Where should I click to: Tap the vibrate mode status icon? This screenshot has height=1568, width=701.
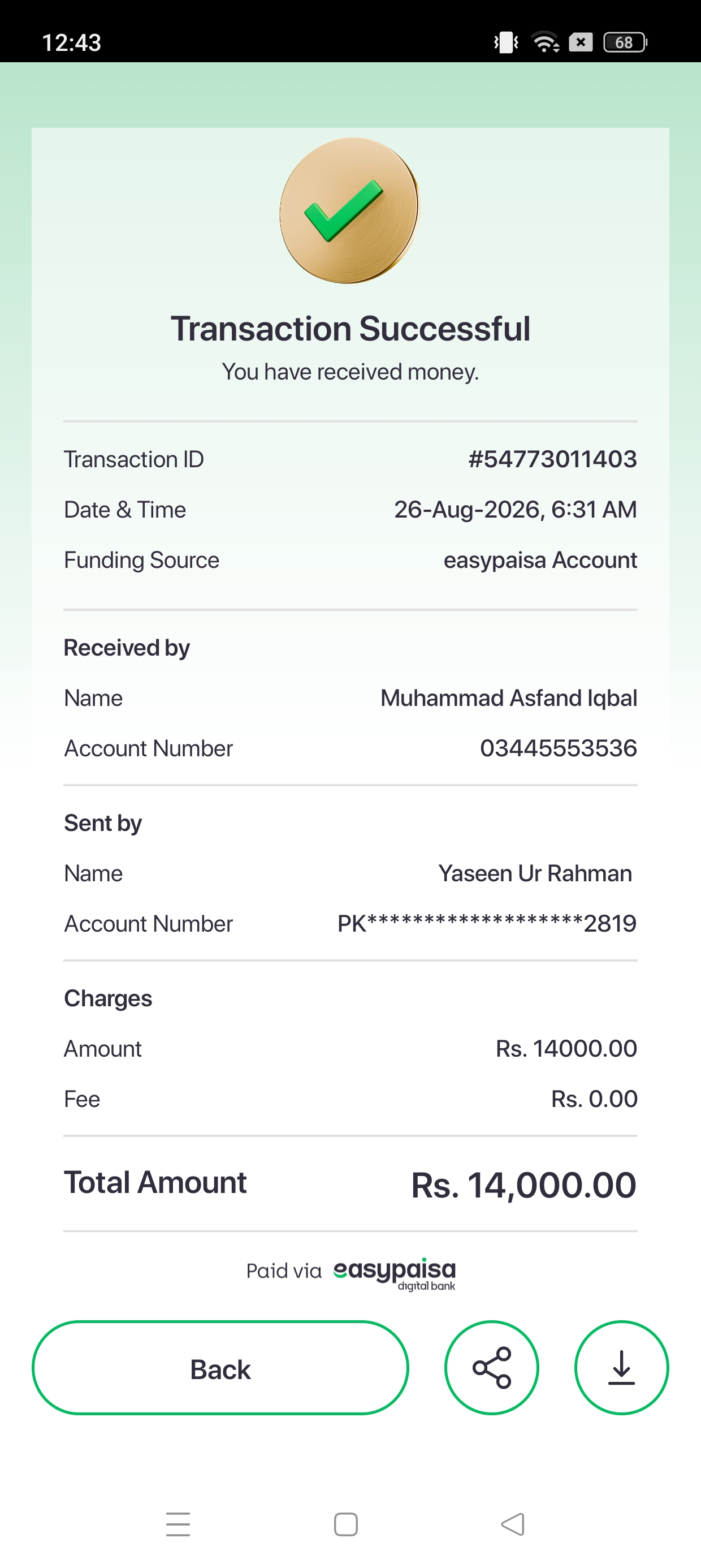coord(505,42)
